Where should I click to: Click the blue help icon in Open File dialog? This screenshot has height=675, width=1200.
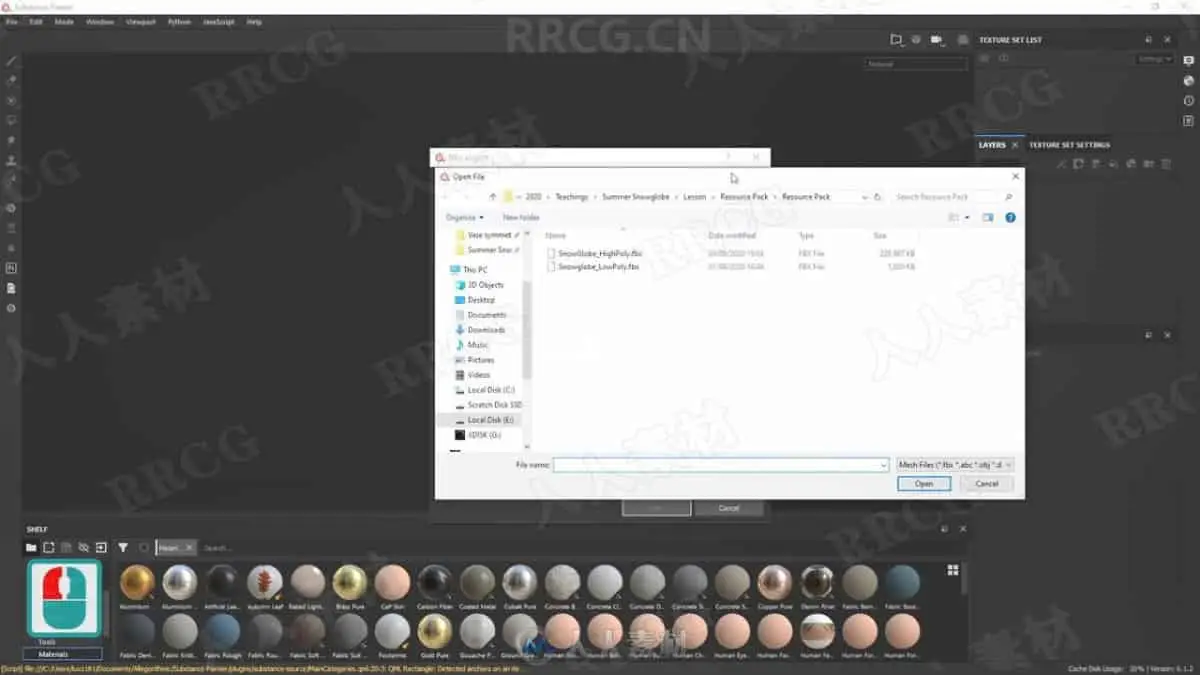coord(1010,217)
